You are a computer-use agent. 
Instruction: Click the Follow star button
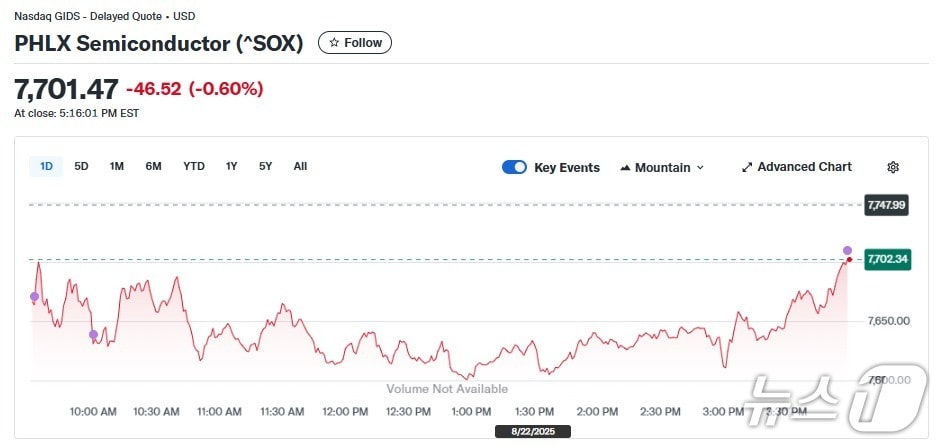tap(355, 43)
